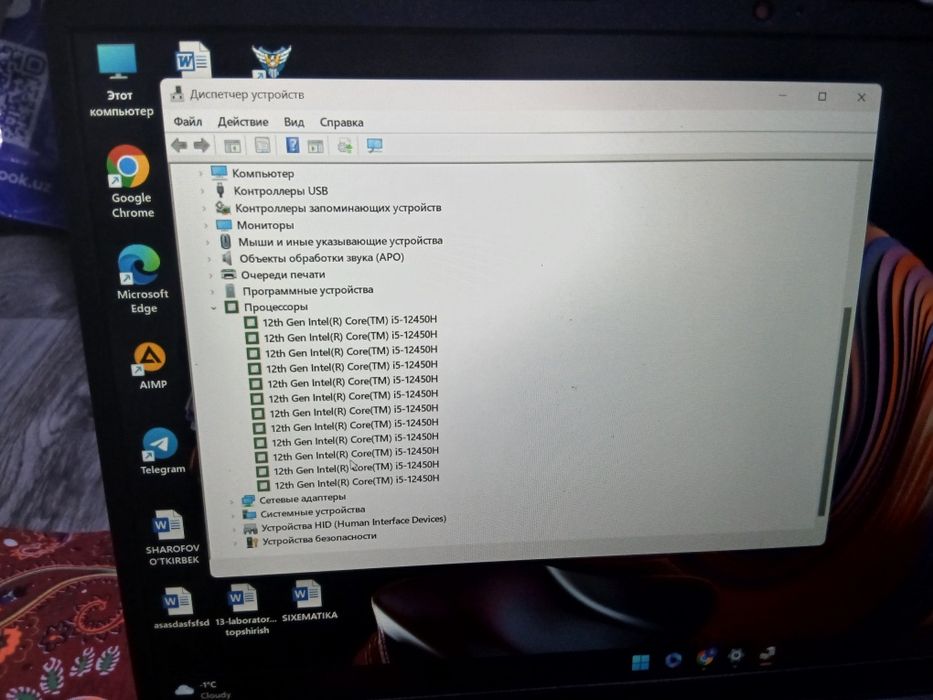Open Settings gear on the taskbar
The height and width of the screenshot is (700, 933).
coord(735,656)
